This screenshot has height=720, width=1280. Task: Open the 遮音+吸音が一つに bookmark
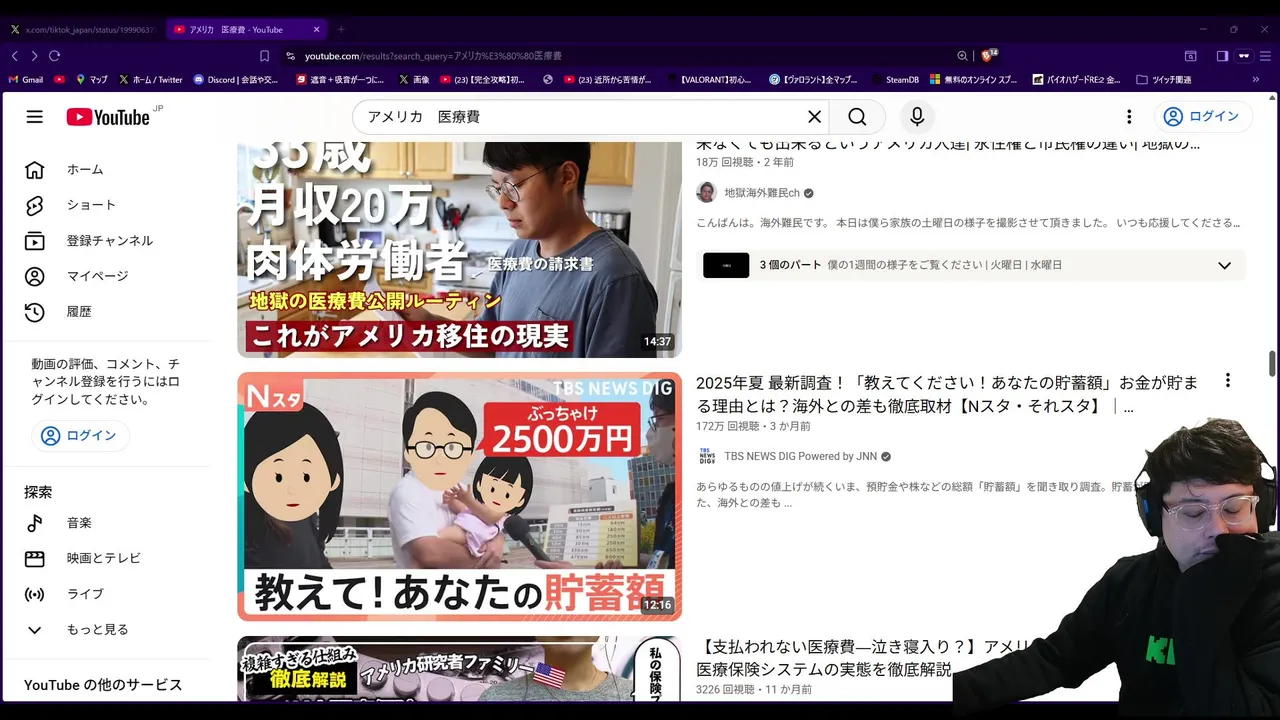pos(340,80)
